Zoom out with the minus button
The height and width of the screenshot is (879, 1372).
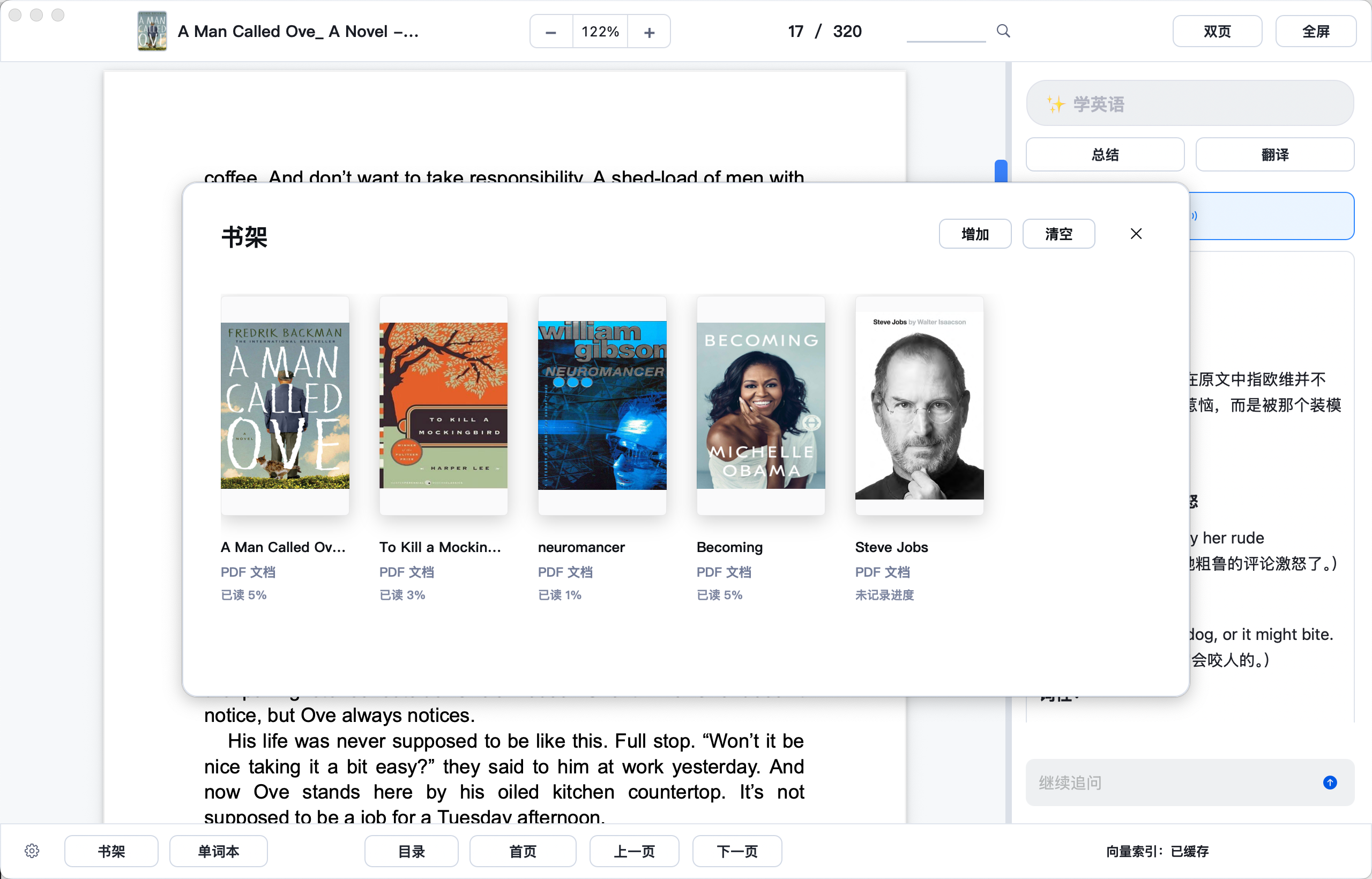point(551,32)
